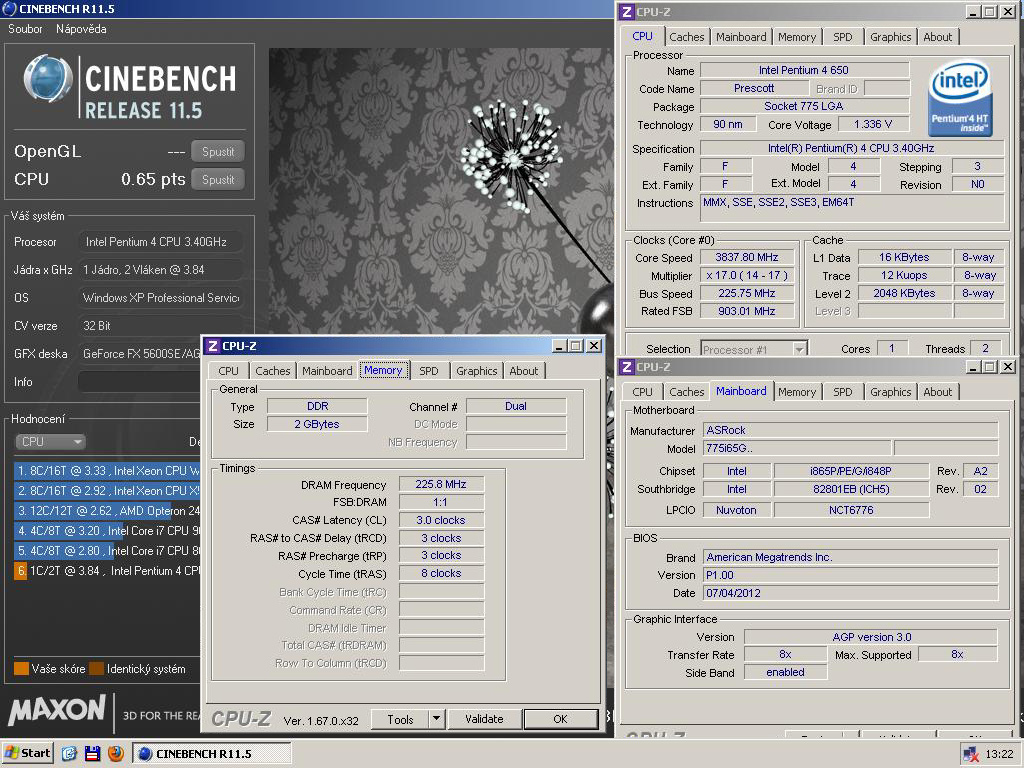Click the Z icon of the Mainboard CPU-Z window
The image size is (1024, 768).
click(x=626, y=367)
